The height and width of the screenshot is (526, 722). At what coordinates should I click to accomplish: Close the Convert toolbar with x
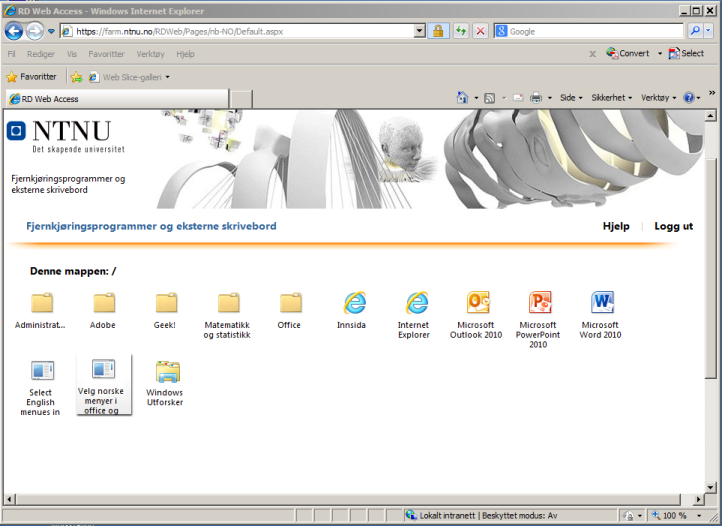point(593,54)
